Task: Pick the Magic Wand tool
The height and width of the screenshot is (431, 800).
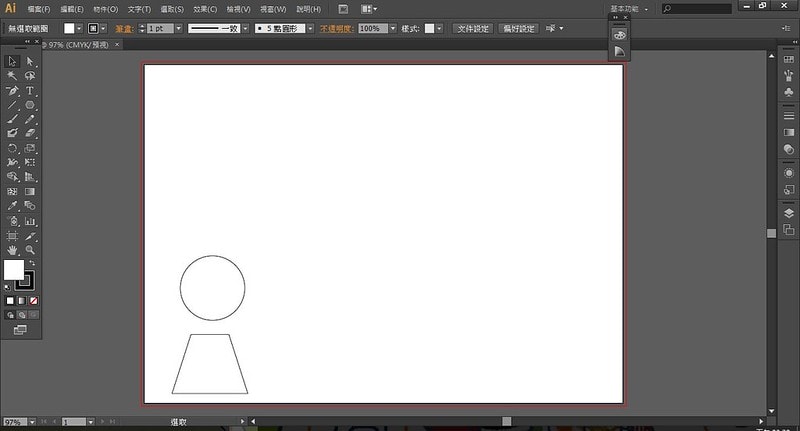Action: (12, 75)
